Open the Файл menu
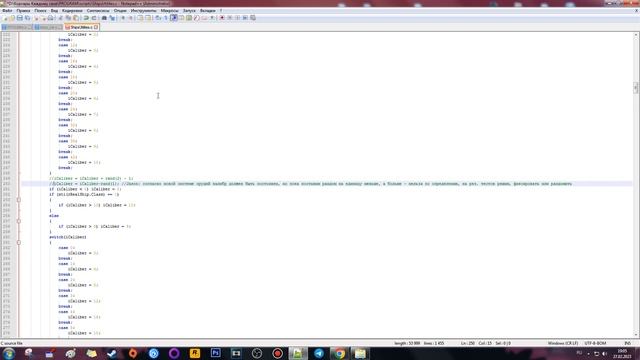640x360 pixels. click(x=7, y=11)
